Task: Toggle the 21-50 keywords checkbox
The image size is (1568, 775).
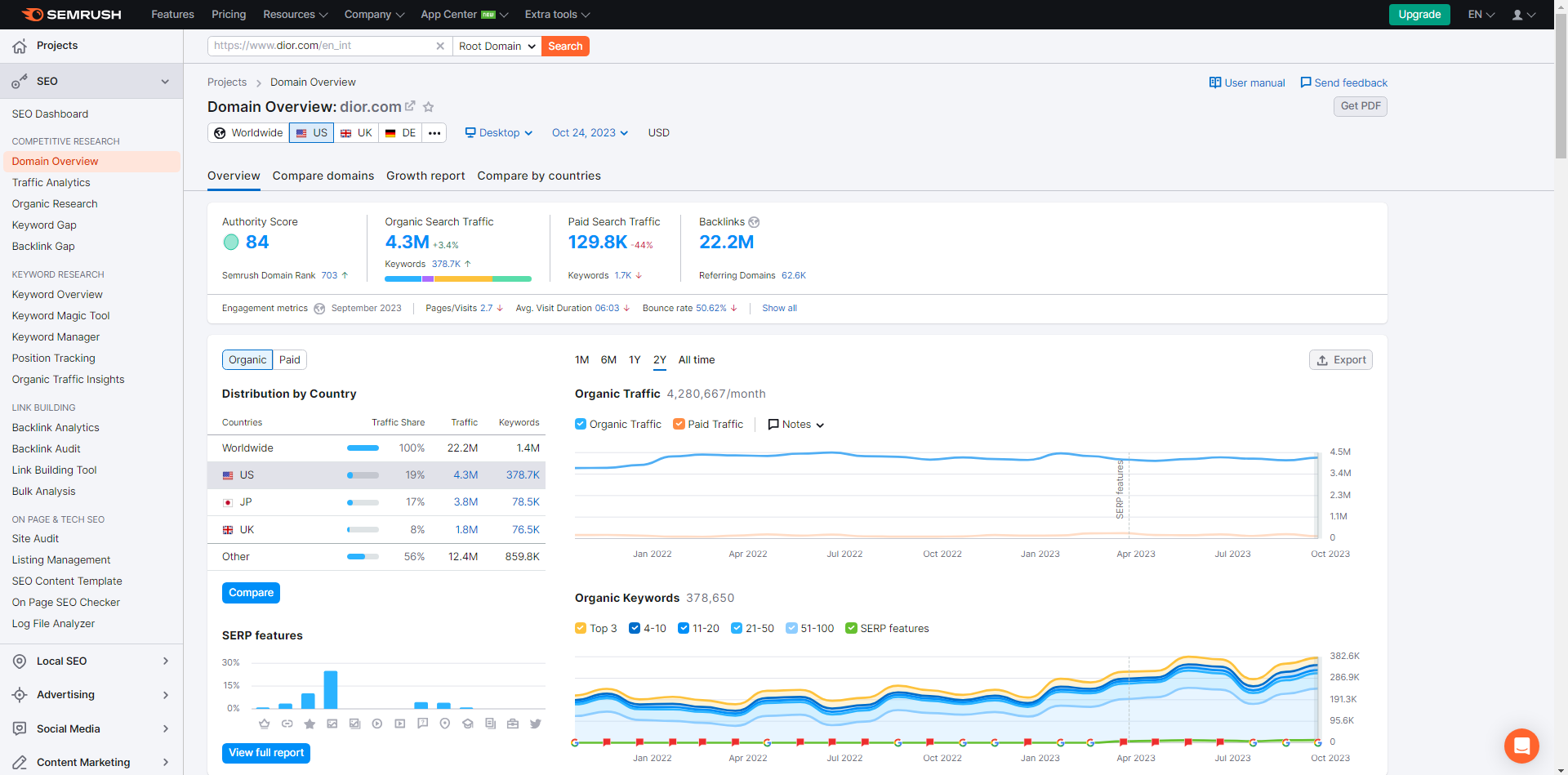Action: tap(737, 629)
